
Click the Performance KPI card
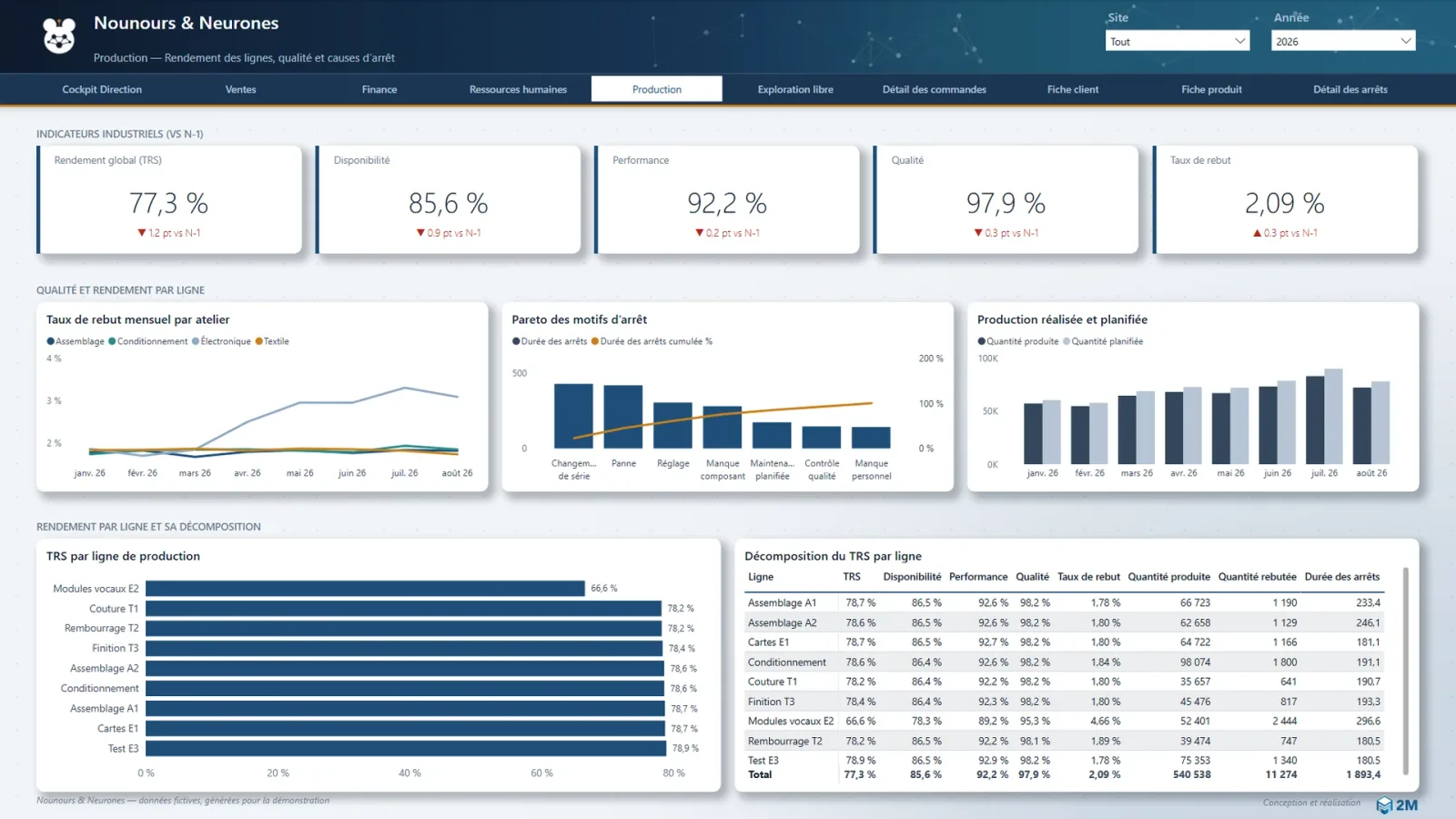click(x=728, y=199)
